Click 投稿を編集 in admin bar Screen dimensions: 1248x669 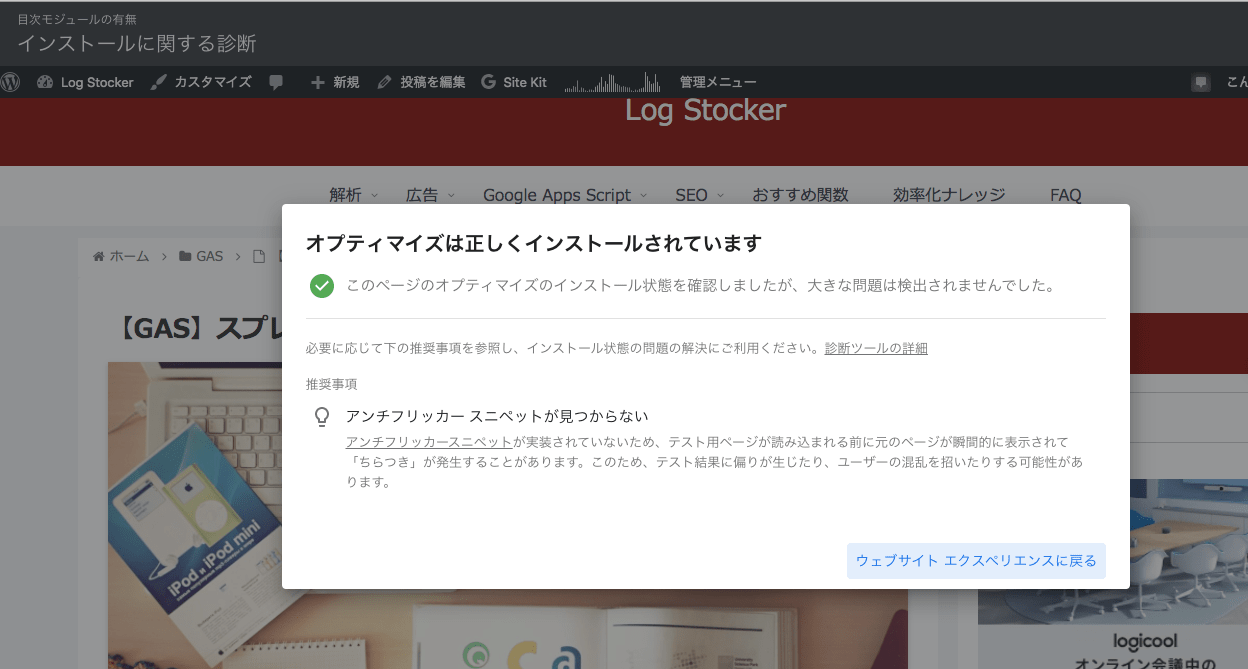[x=421, y=82]
